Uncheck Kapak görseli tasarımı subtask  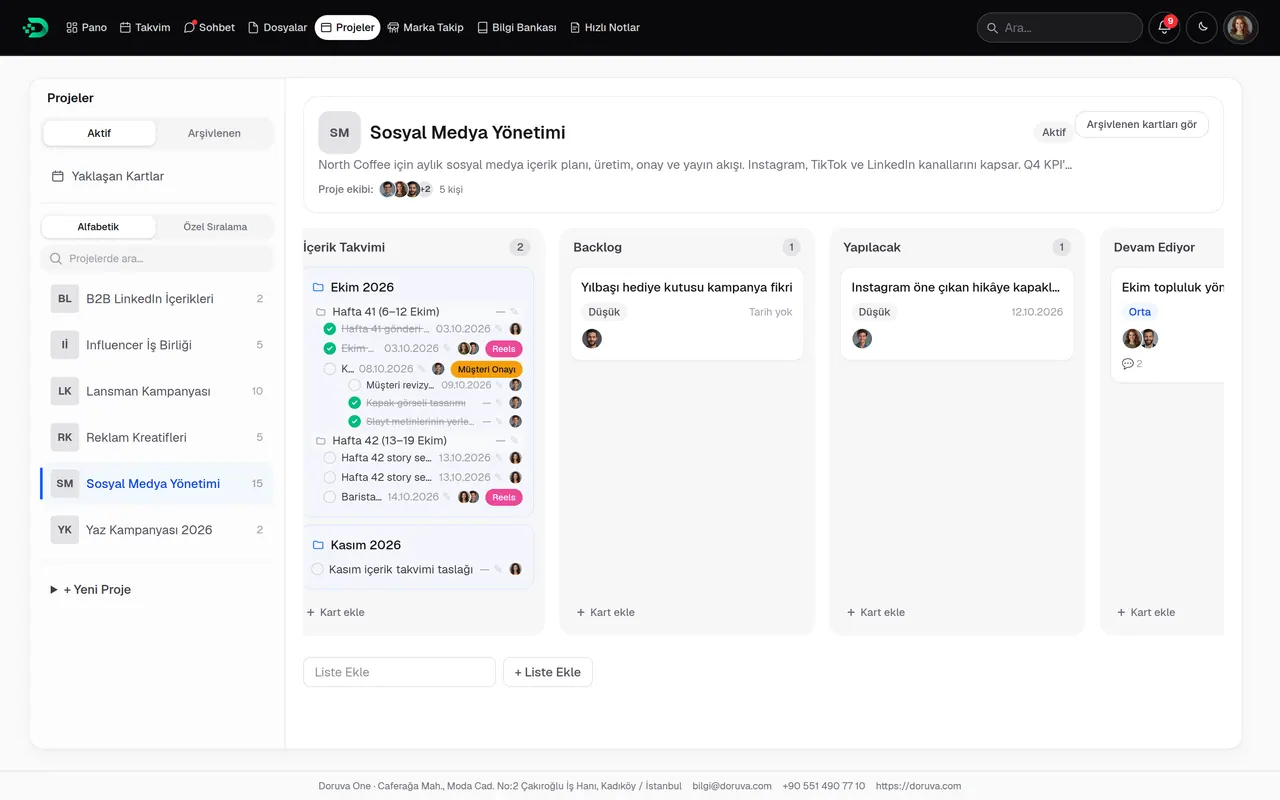[x=355, y=403]
